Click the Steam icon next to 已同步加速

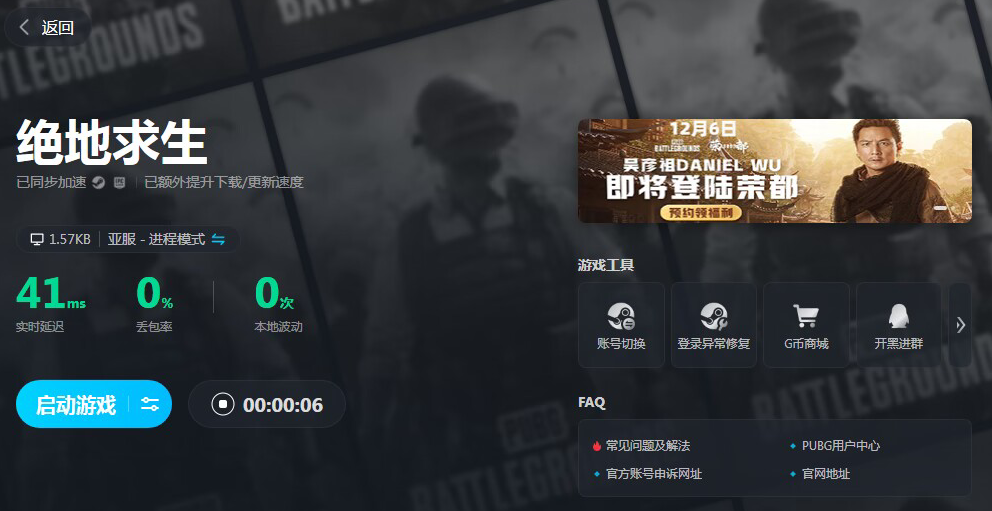98,183
